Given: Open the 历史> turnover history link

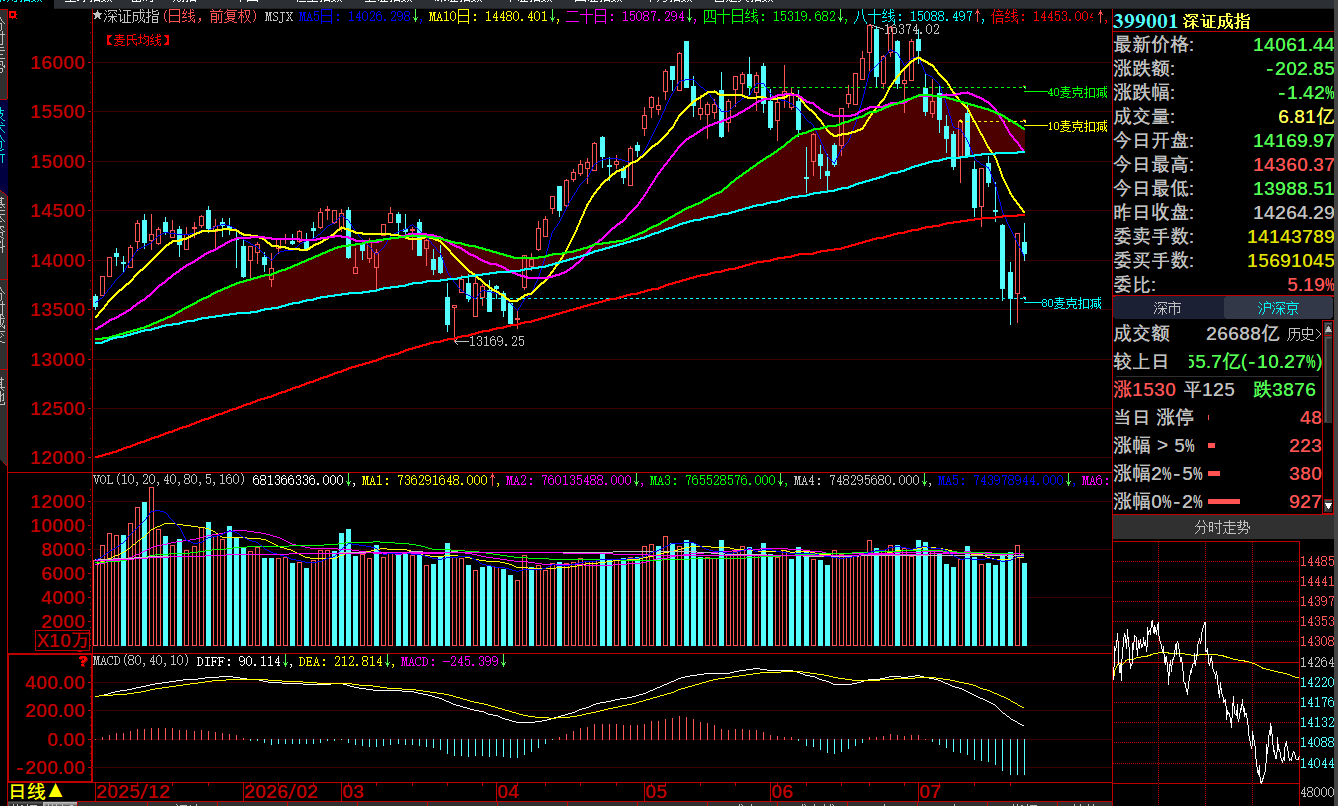Looking at the screenshot, I should (1303, 334).
